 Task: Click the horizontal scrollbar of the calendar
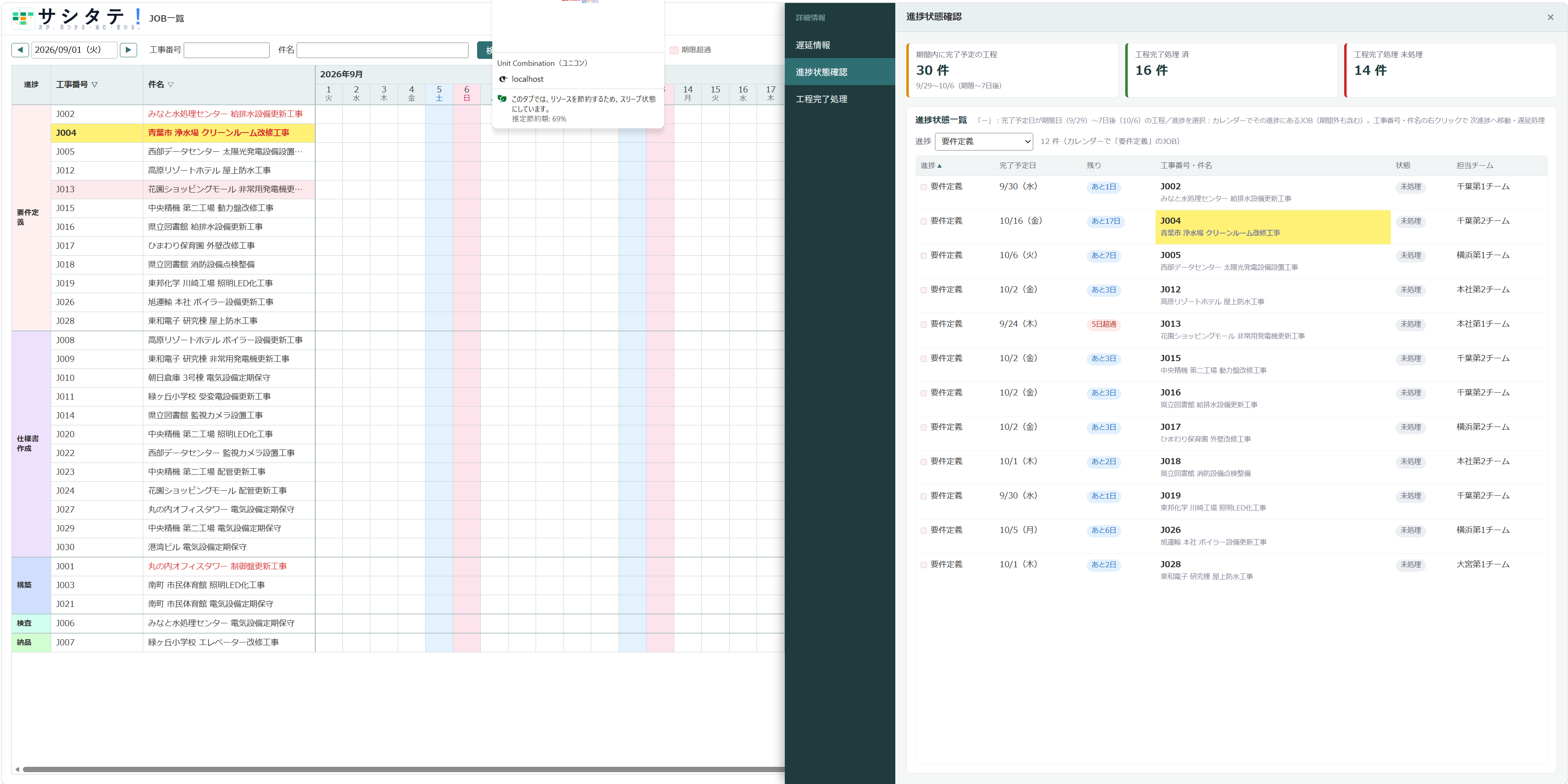[403, 769]
